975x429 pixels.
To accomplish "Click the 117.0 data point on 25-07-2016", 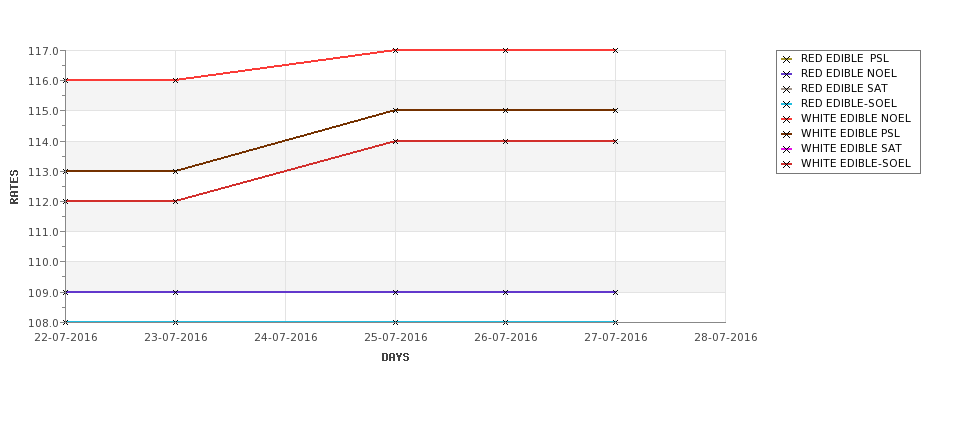I will 395,50.
